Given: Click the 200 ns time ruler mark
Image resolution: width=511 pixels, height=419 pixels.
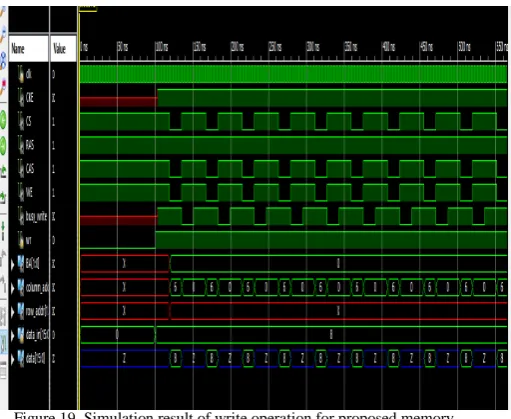Looking at the screenshot, I should click(x=238, y=47).
